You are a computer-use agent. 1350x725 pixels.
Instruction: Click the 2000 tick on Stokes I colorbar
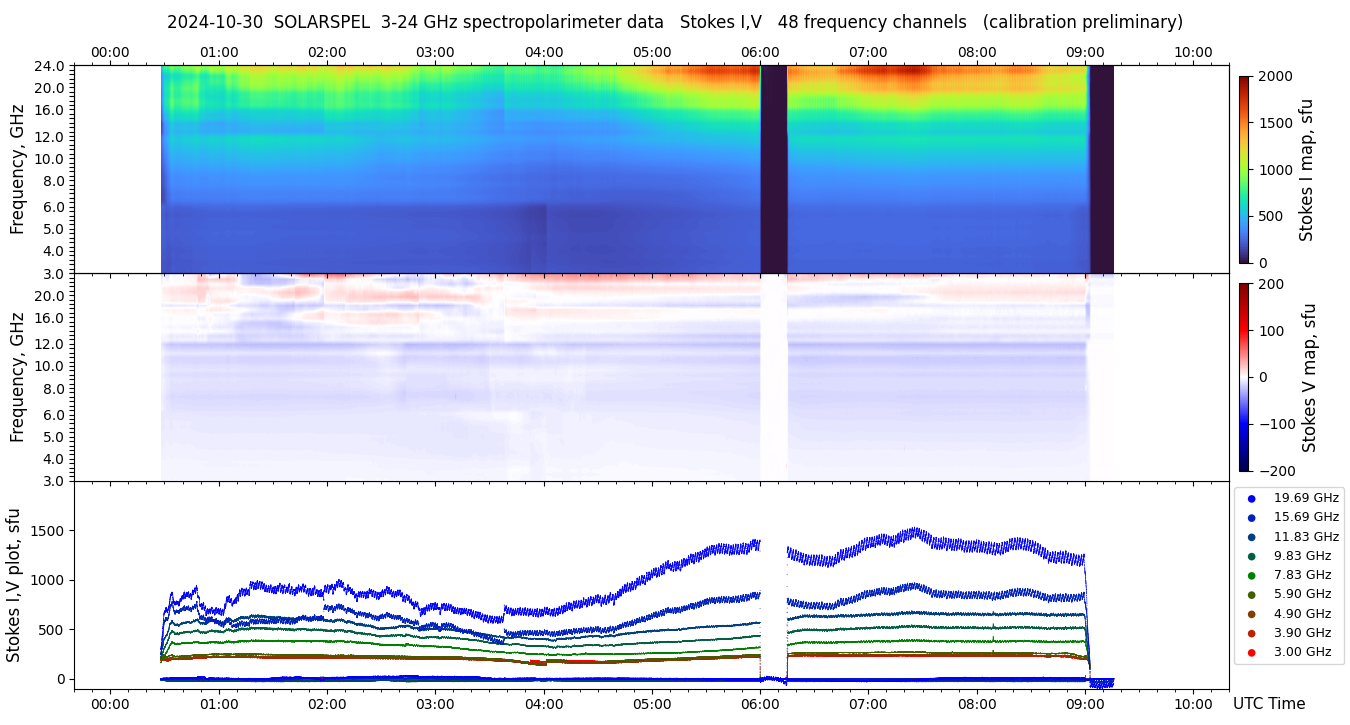[1273, 76]
